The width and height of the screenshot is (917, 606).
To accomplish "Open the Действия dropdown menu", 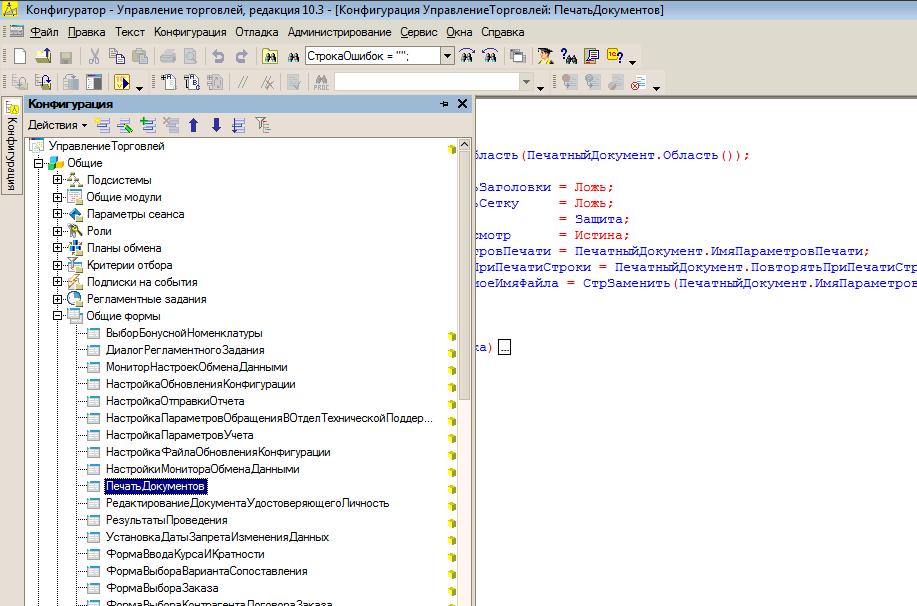I will pyautogui.click(x=57, y=125).
